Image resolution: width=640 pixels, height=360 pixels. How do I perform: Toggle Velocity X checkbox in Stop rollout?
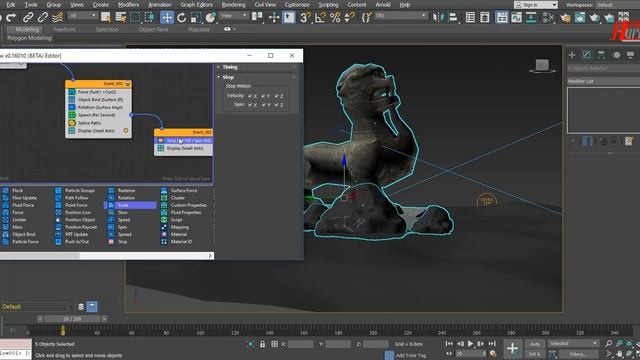pyautogui.click(x=250, y=96)
